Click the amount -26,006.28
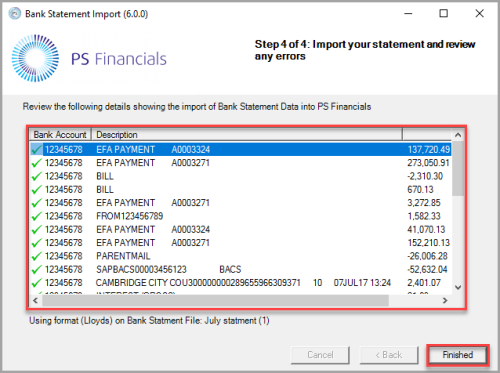This screenshot has width=500, height=373. [427, 256]
